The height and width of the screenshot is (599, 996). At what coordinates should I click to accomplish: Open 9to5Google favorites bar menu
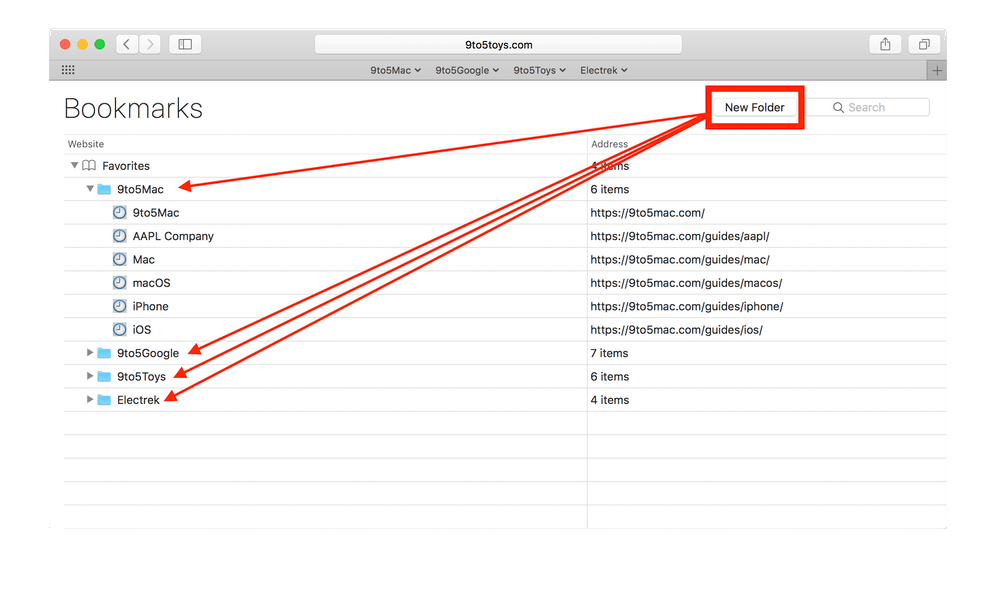(467, 70)
